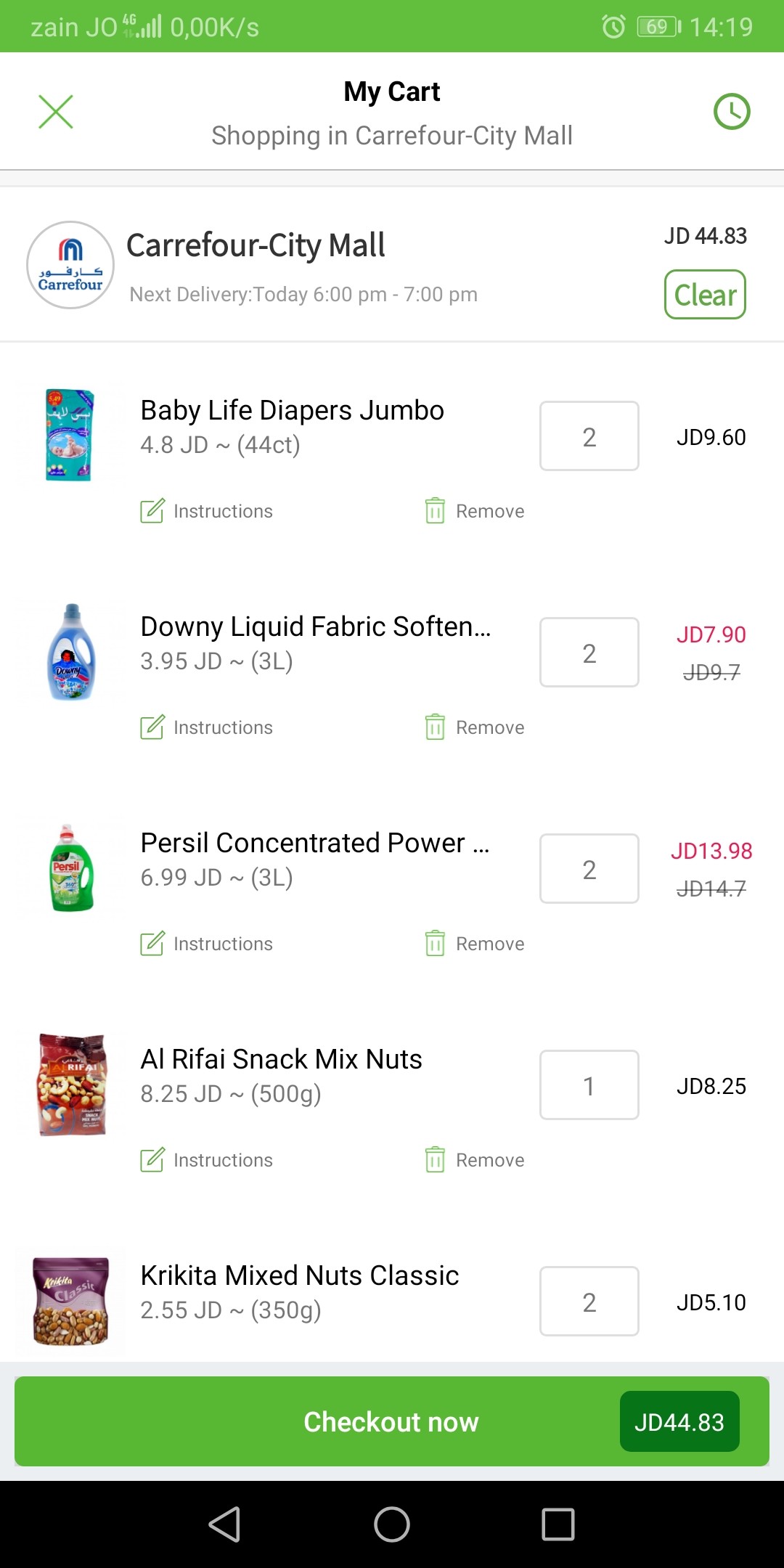
Task: Clear the Carrefour-City Mall cart
Action: (705, 295)
